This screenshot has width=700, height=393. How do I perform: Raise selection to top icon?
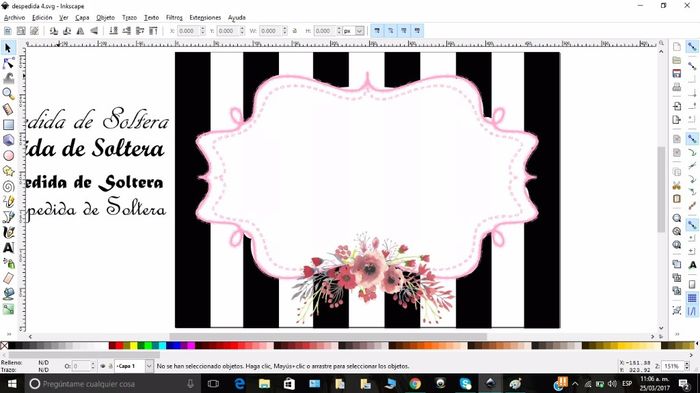click(153, 31)
